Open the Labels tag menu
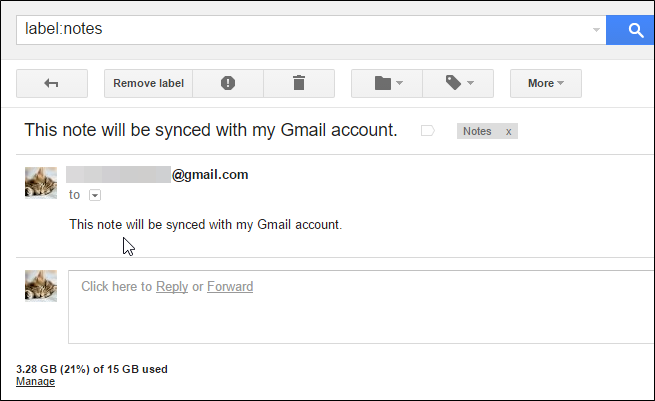Viewport: 655px width, 401px height. click(x=459, y=83)
